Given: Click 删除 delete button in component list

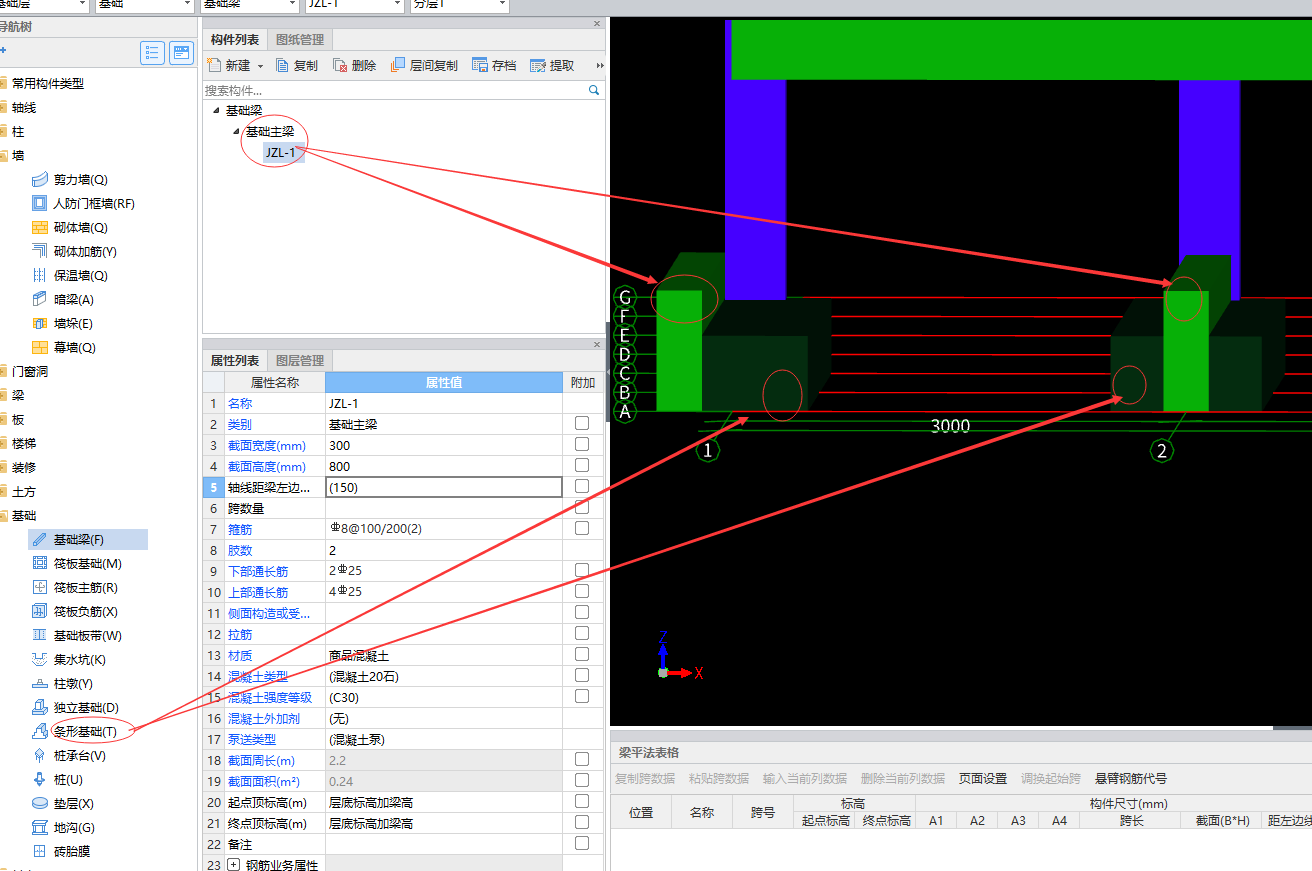Looking at the screenshot, I should tap(355, 66).
